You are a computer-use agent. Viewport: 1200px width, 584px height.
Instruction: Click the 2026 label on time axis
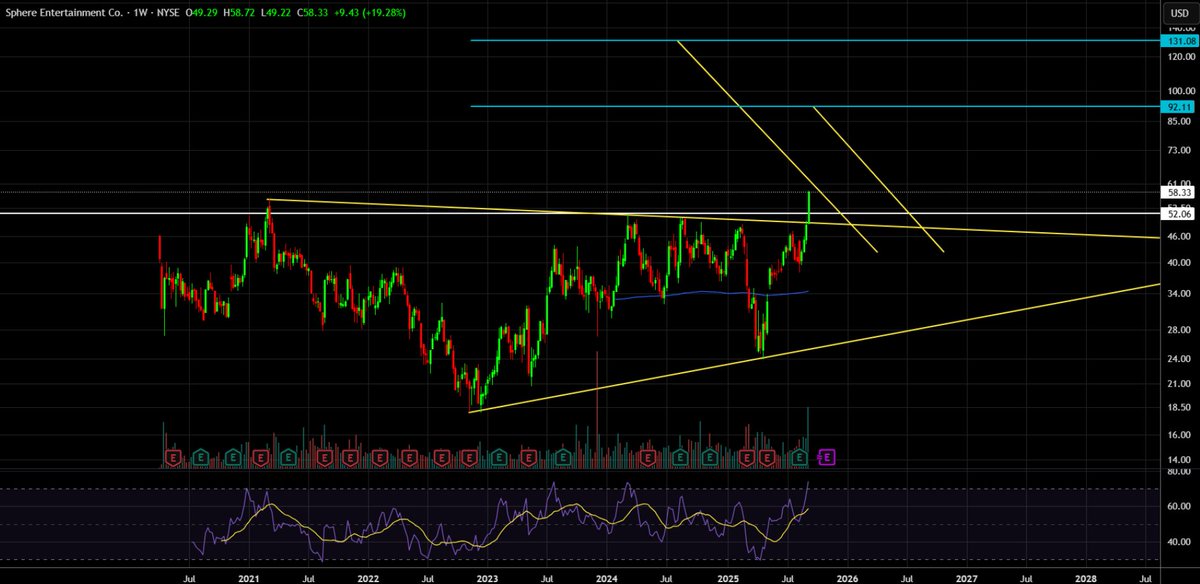click(x=846, y=577)
